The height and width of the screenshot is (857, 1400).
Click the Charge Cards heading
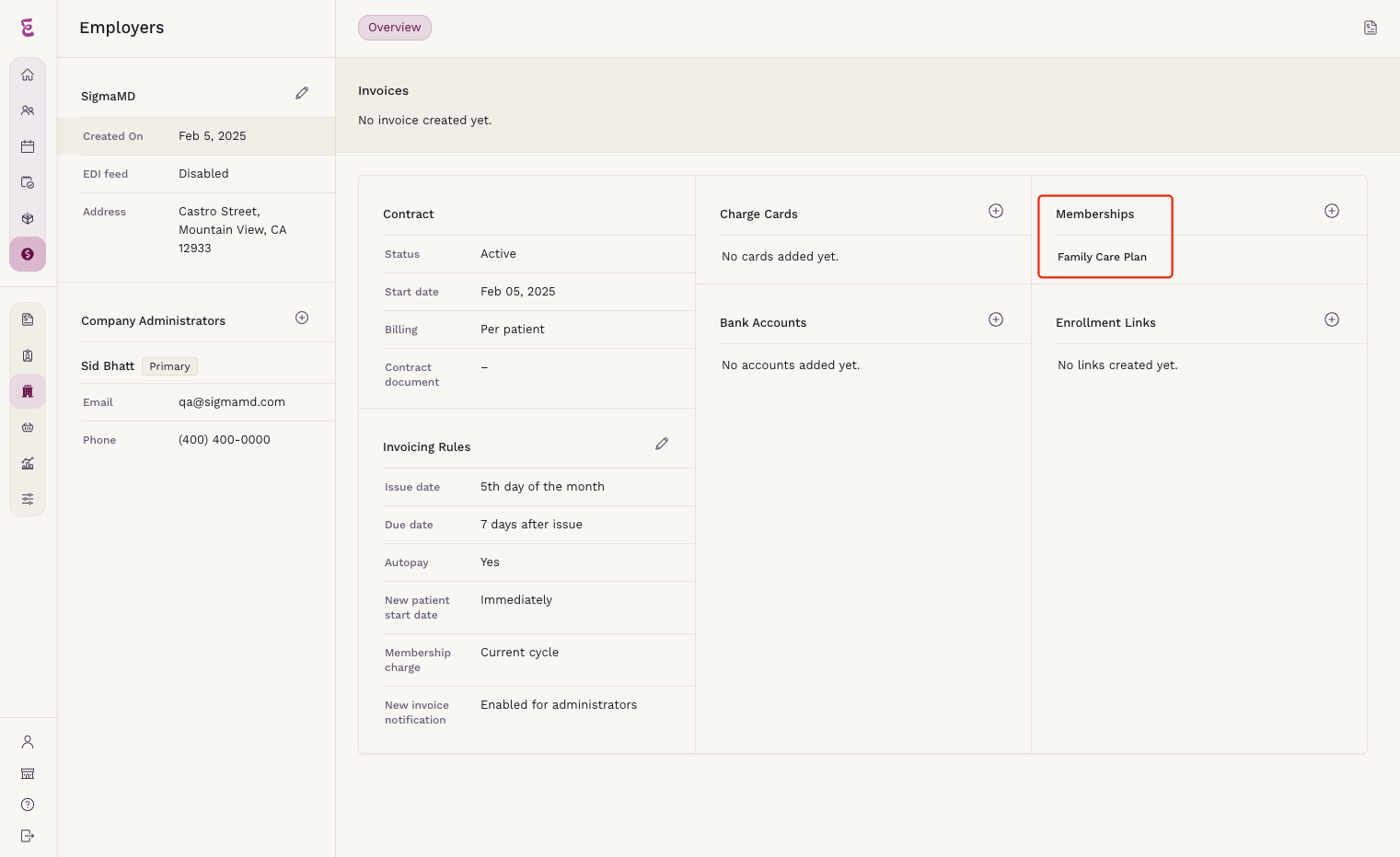758,214
